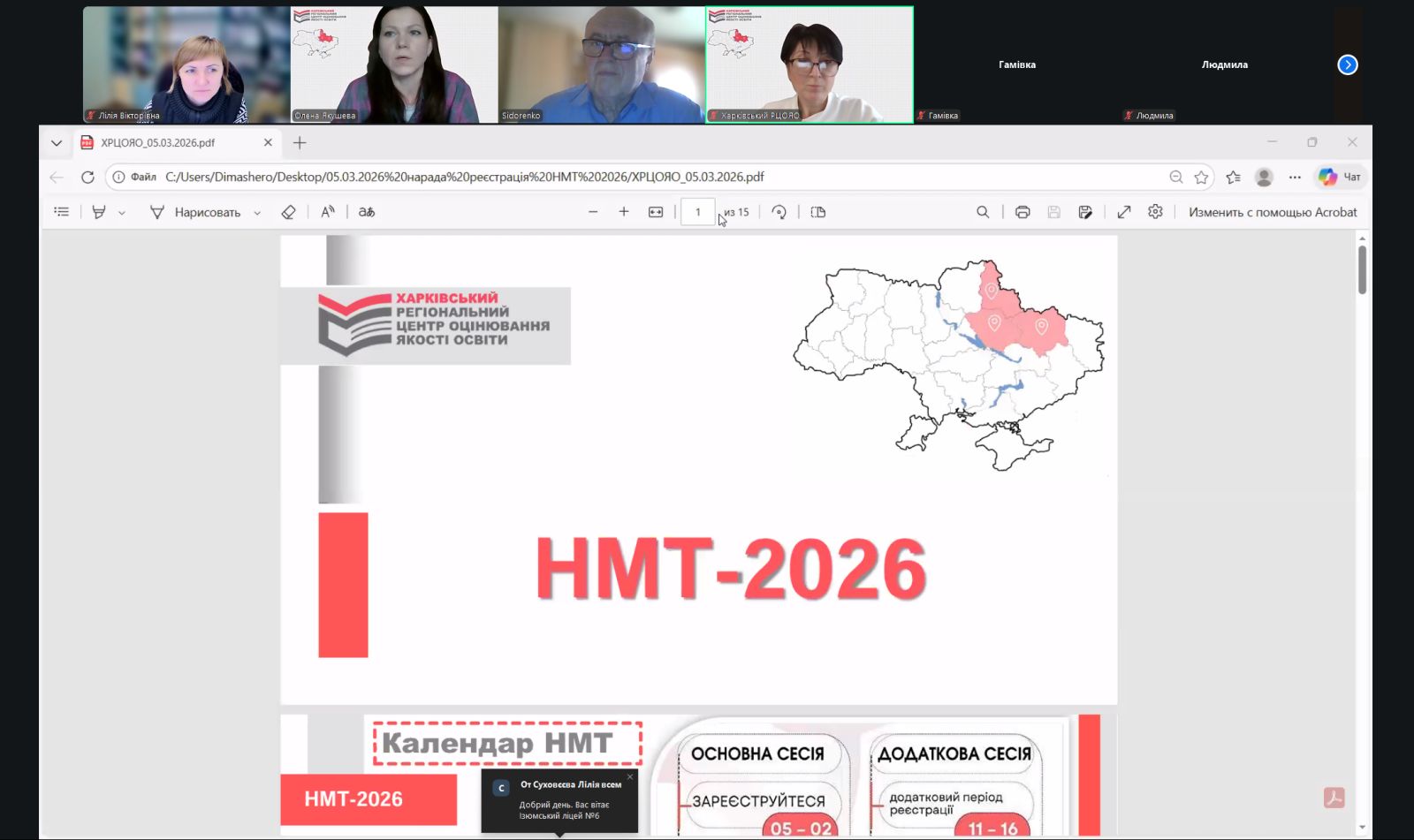The width and height of the screenshot is (1414, 840).
Task: Open the tab list chevron menu
Action: (x=57, y=143)
